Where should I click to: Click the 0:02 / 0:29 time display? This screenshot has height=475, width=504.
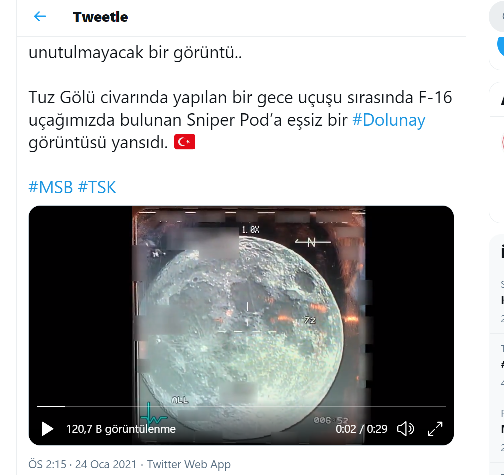click(x=361, y=429)
